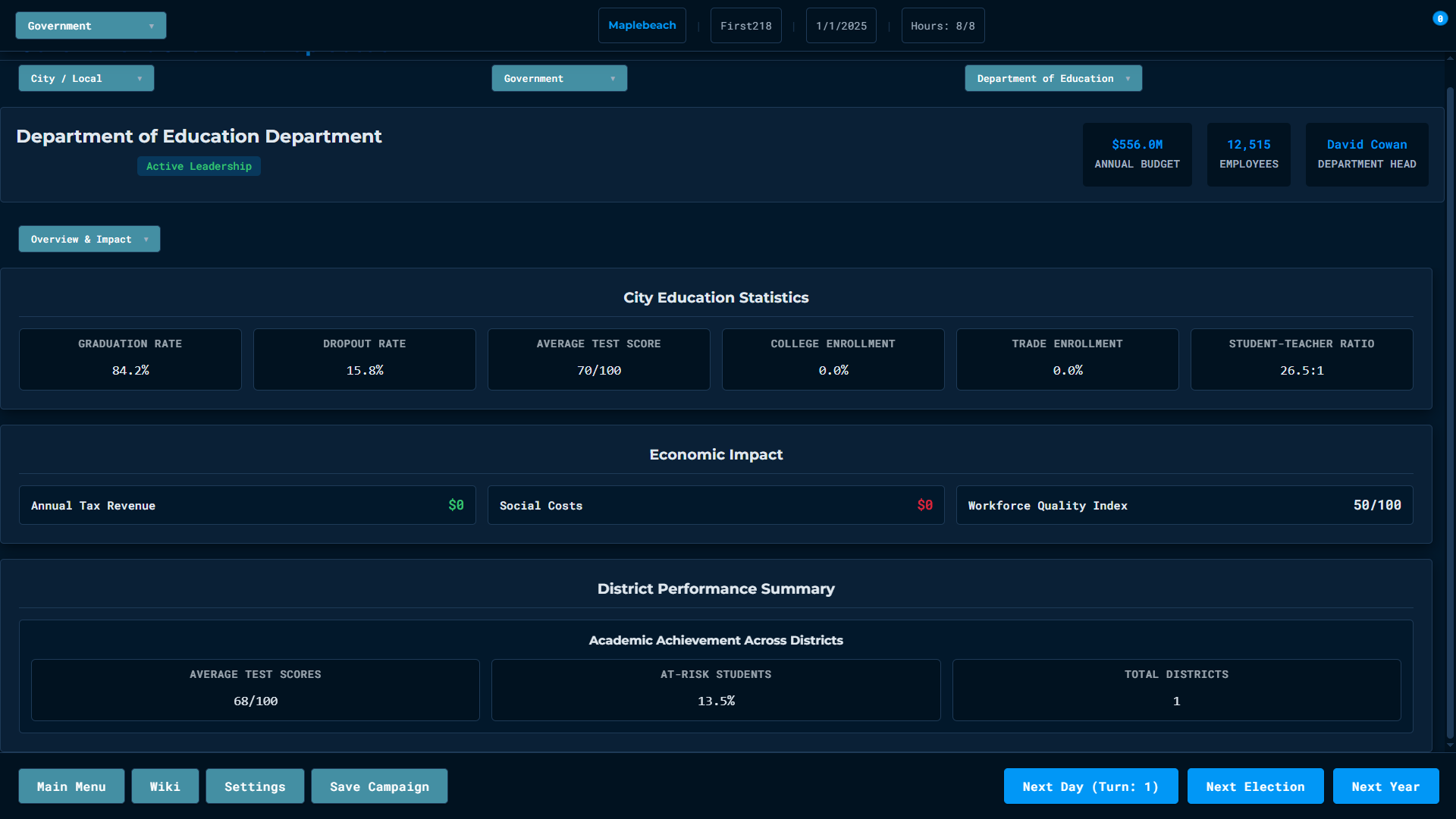Expand the City / Local dropdown

coord(86,78)
